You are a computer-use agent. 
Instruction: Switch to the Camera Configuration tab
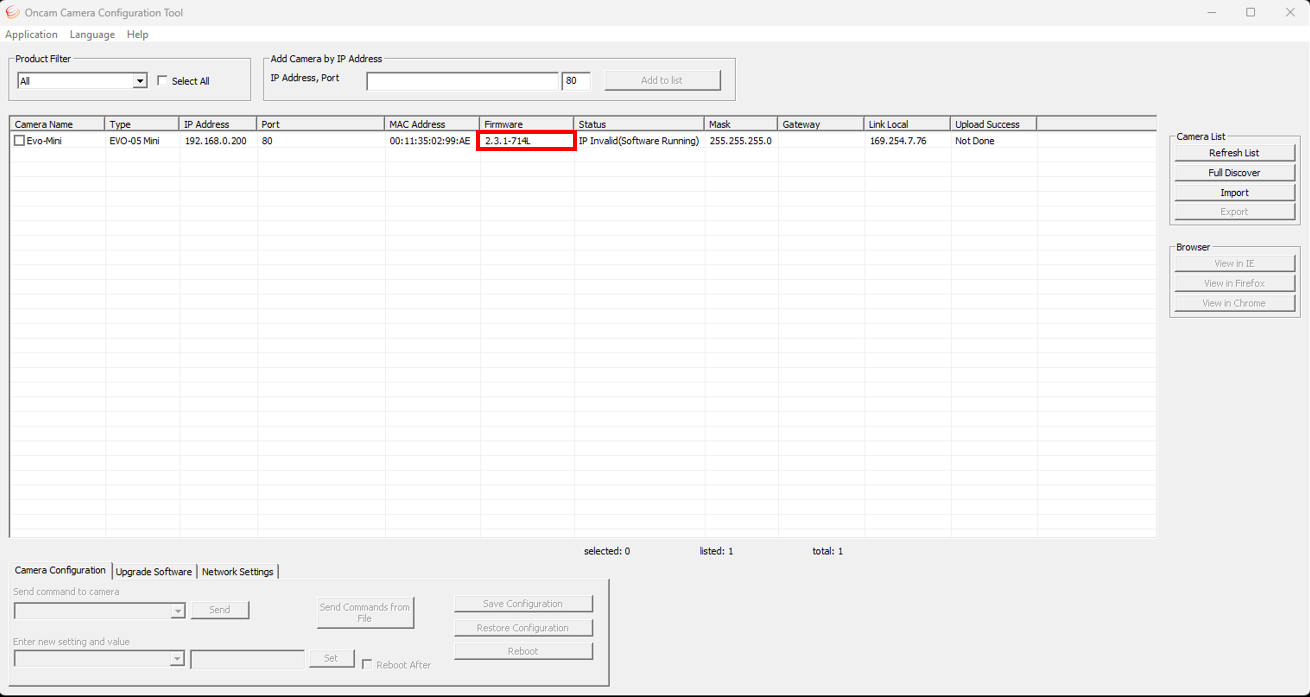tap(60, 570)
